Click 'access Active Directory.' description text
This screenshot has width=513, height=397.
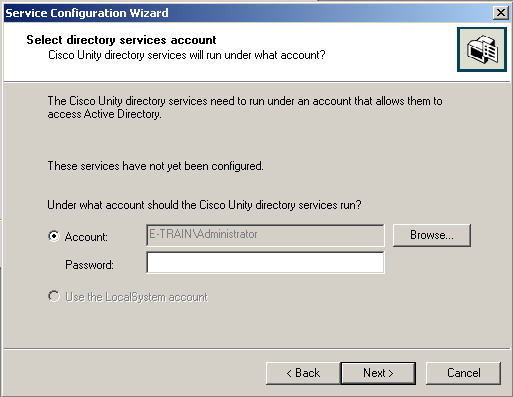point(104,114)
